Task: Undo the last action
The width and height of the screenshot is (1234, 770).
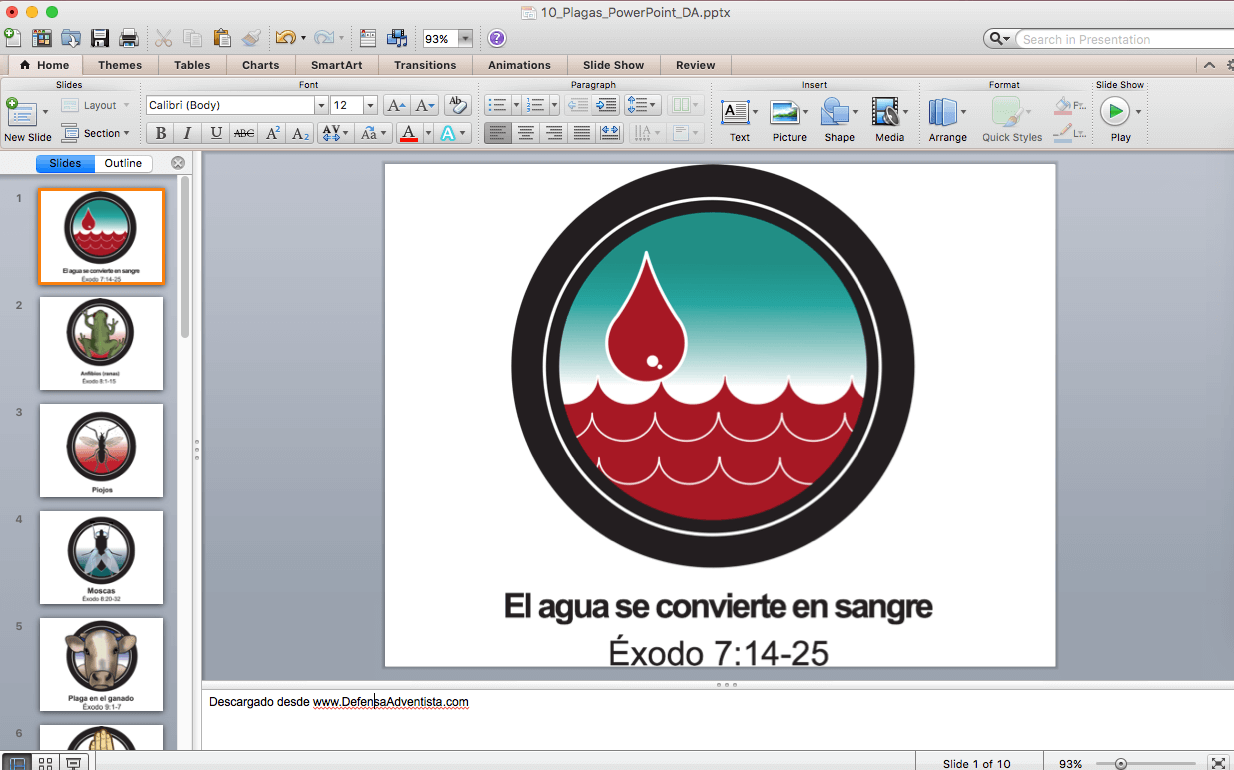Action: pos(285,38)
